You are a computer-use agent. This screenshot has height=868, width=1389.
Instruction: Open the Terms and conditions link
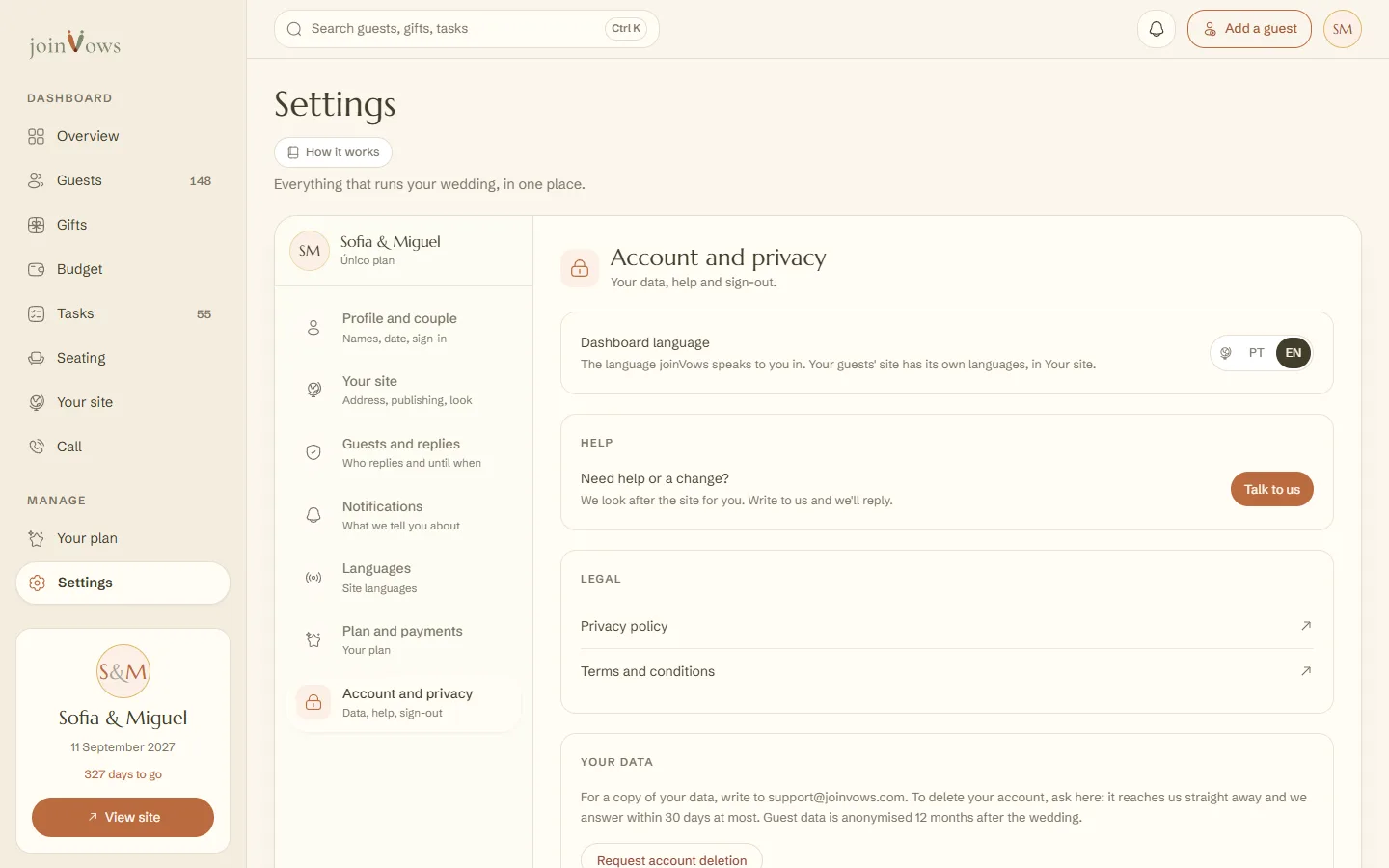[x=946, y=671]
